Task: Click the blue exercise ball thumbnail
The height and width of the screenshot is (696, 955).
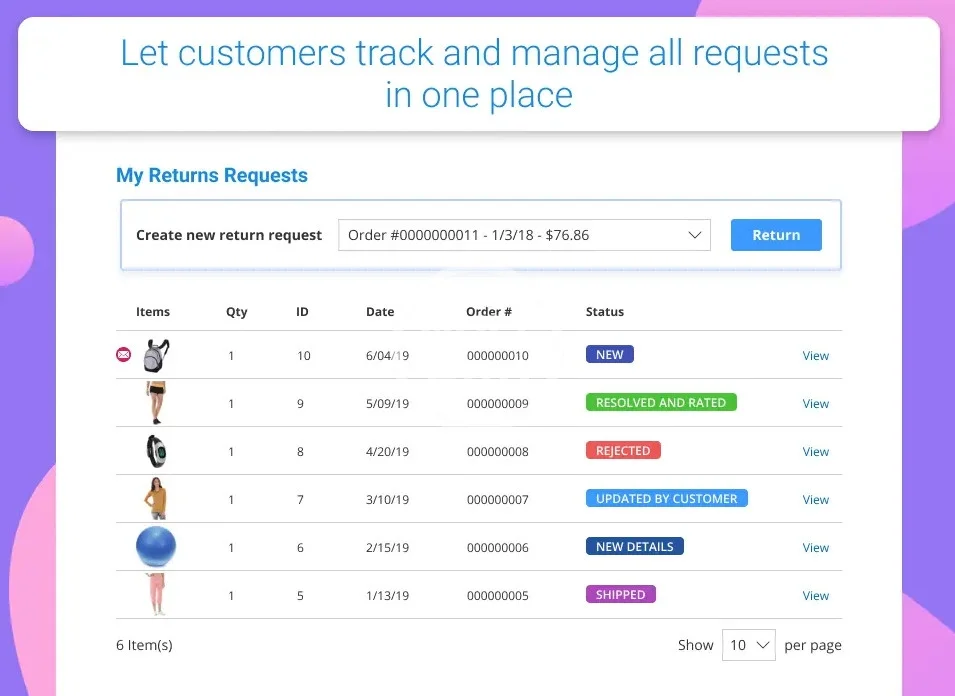Action: click(x=156, y=547)
